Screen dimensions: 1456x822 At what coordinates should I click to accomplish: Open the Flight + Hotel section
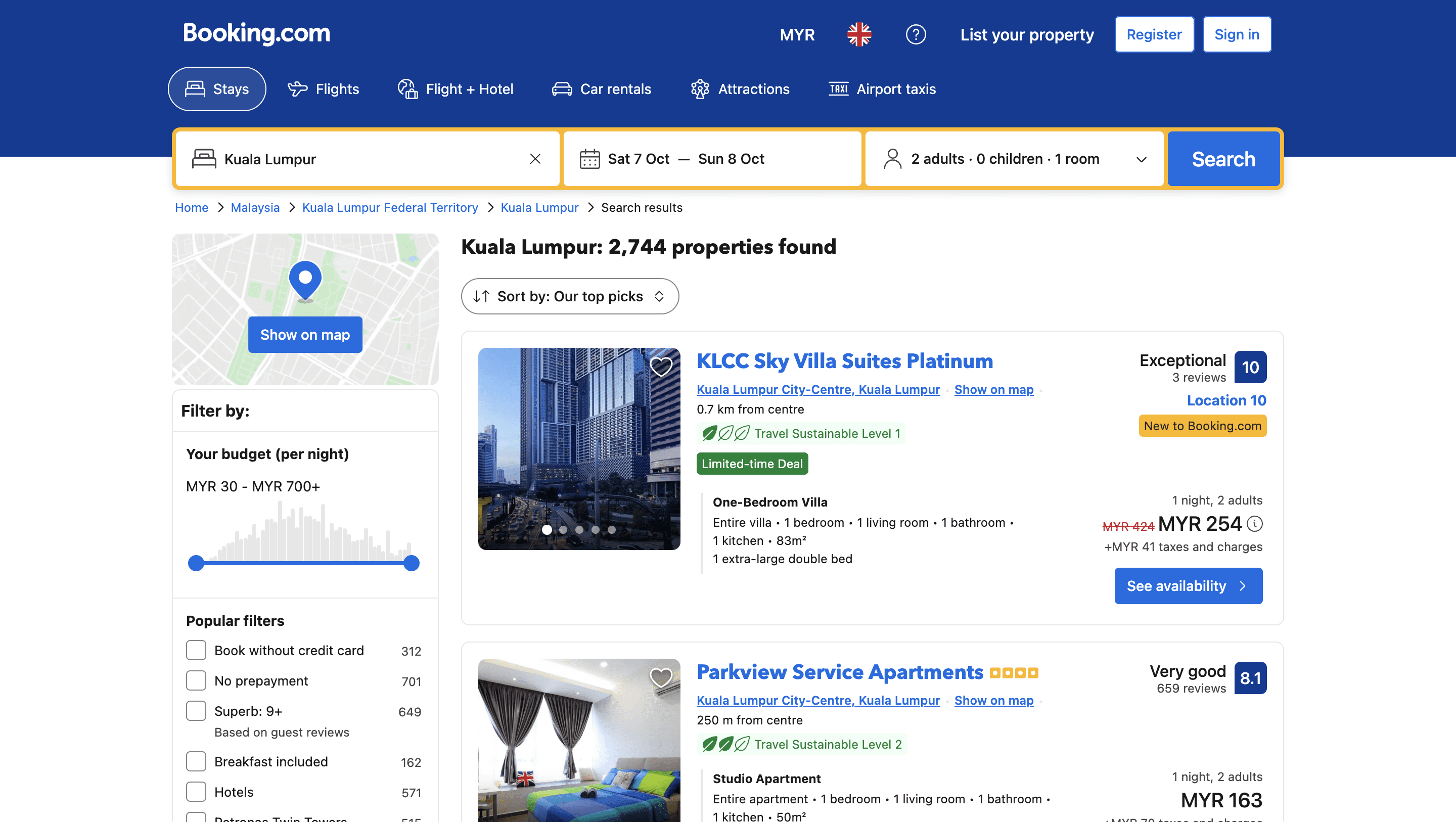click(407, 89)
